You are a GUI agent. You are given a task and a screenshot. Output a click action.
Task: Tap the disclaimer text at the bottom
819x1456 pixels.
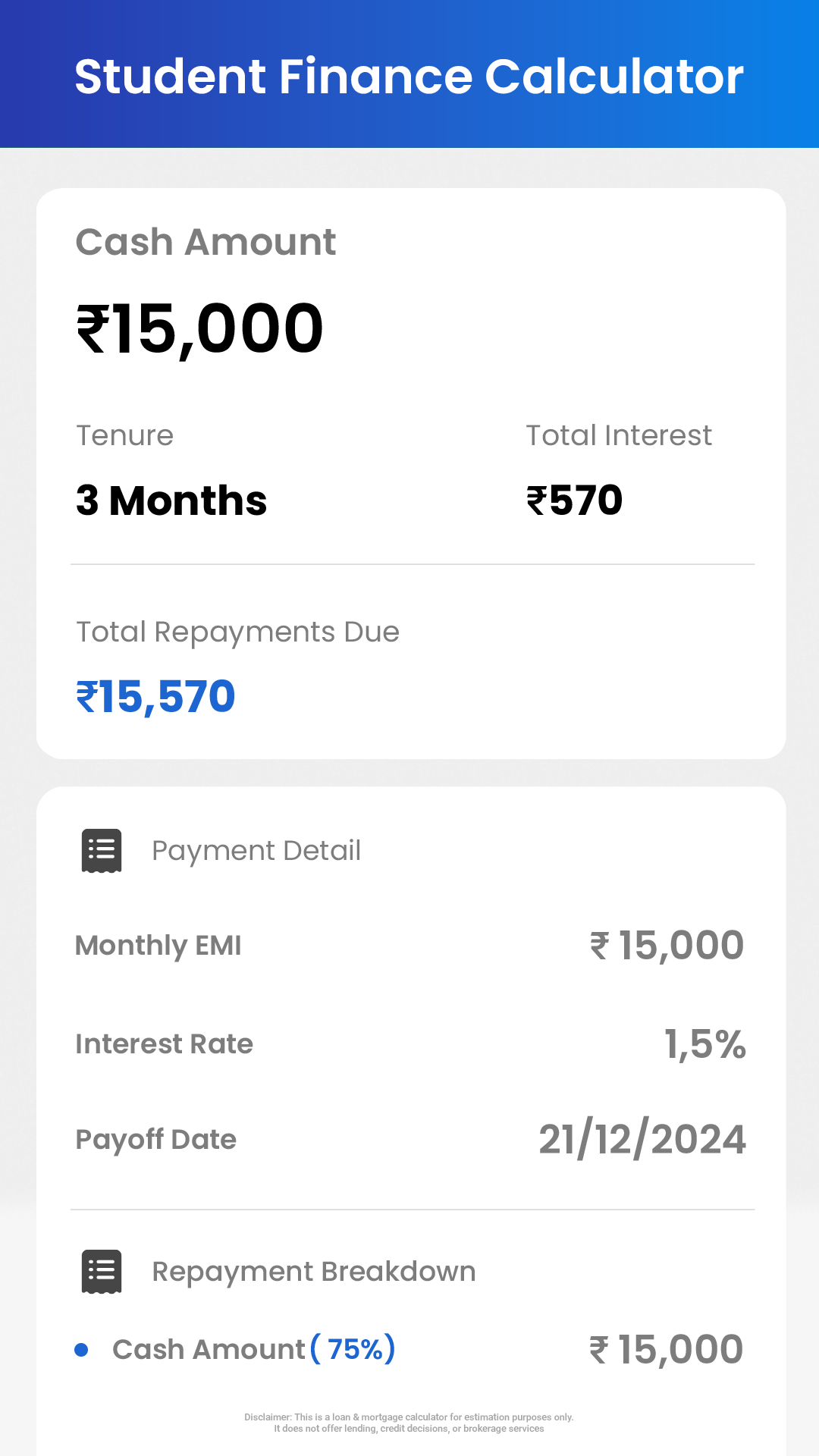coord(409,1423)
